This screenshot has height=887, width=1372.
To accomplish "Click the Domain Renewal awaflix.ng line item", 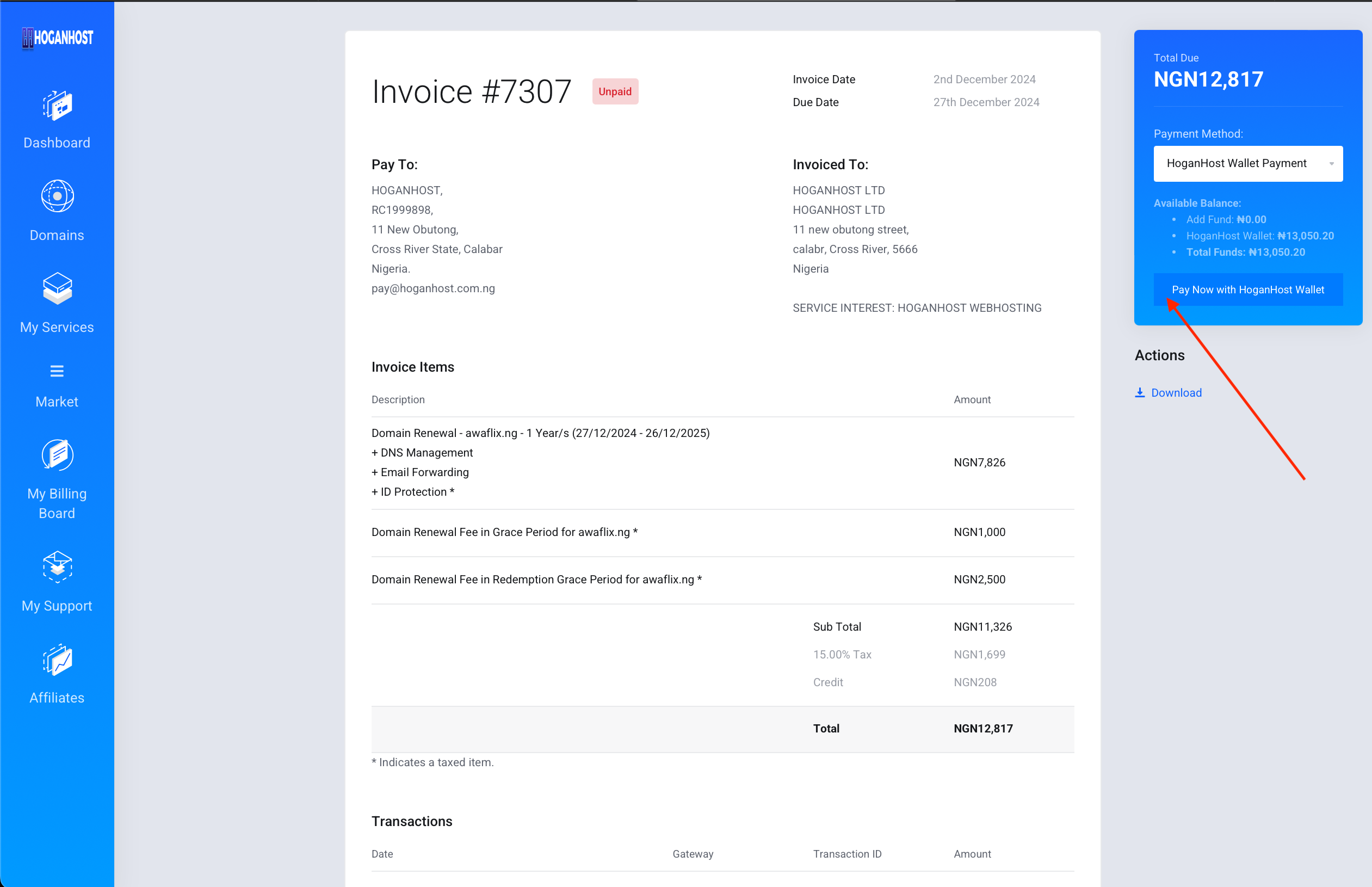I will [540, 433].
